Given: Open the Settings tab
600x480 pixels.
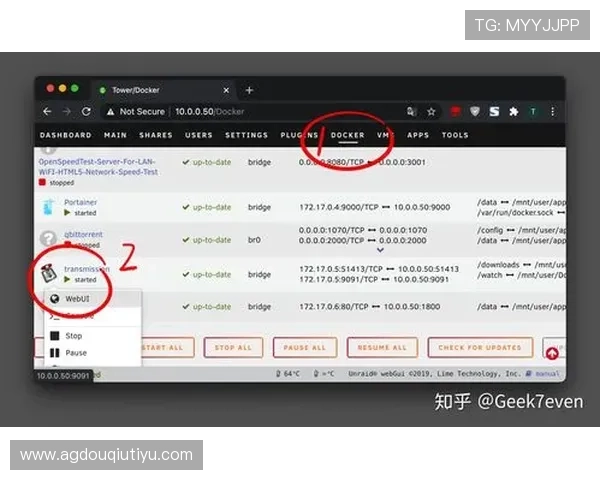Looking at the screenshot, I should (246, 135).
